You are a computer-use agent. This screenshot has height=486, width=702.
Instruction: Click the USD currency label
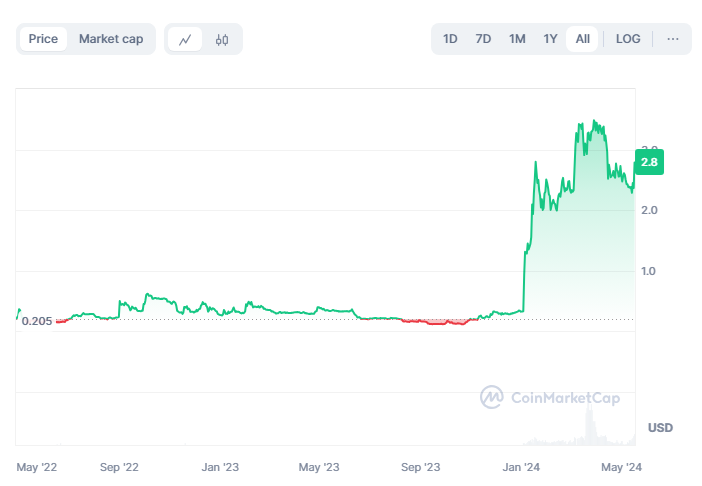coord(660,428)
